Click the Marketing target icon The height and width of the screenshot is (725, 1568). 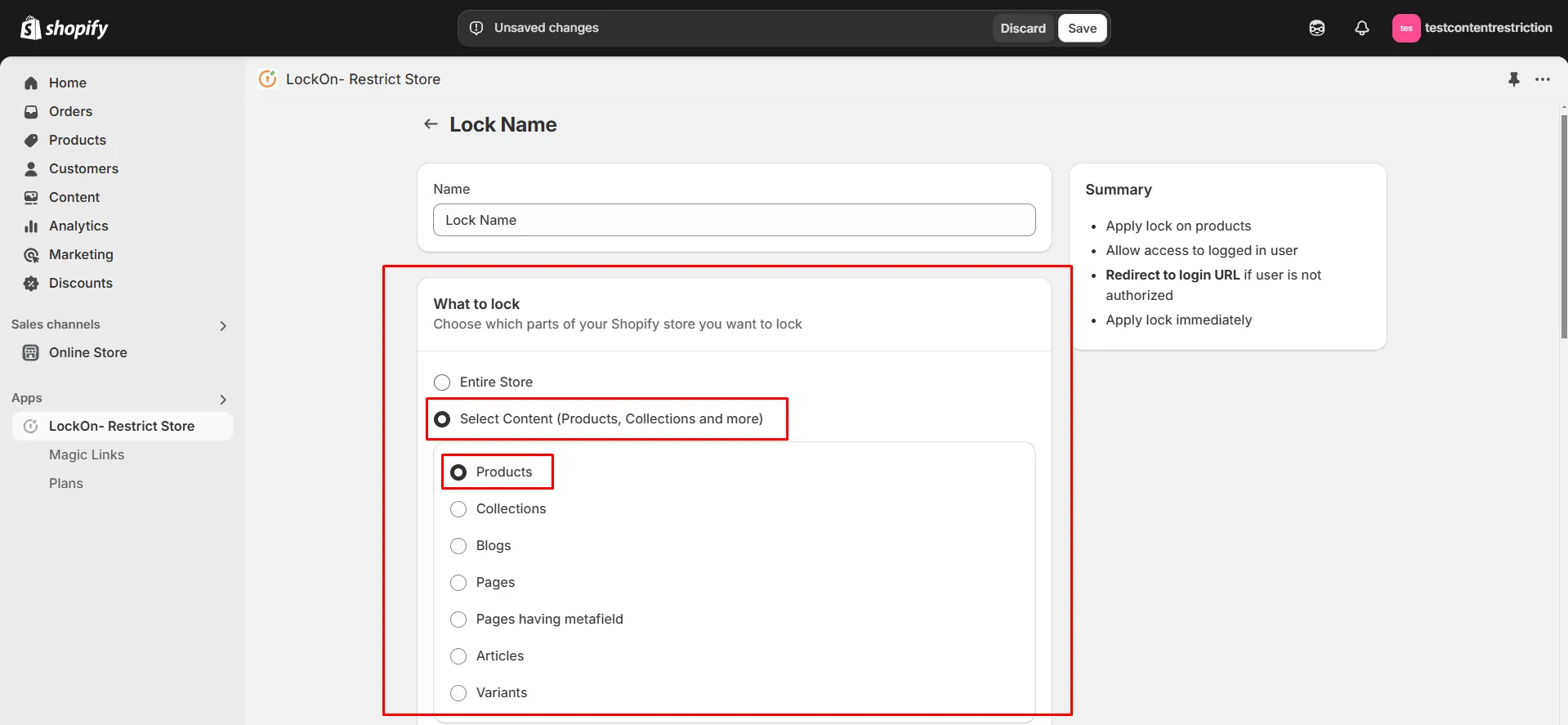(x=31, y=254)
